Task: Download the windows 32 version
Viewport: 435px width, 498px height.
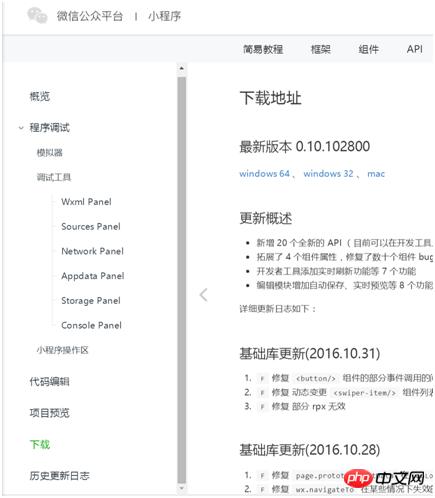Action: 328,174
